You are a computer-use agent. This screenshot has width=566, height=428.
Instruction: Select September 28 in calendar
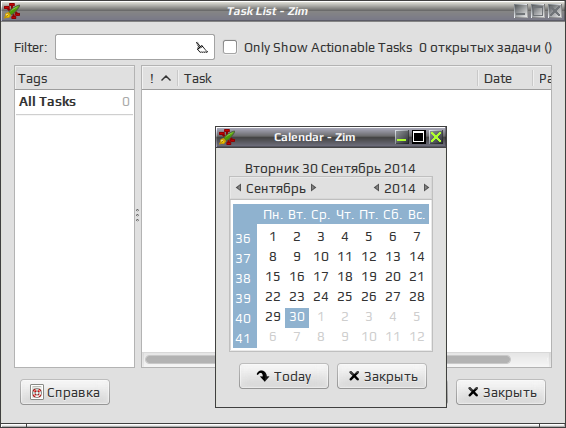pyautogui.click(x=417, y=297)
